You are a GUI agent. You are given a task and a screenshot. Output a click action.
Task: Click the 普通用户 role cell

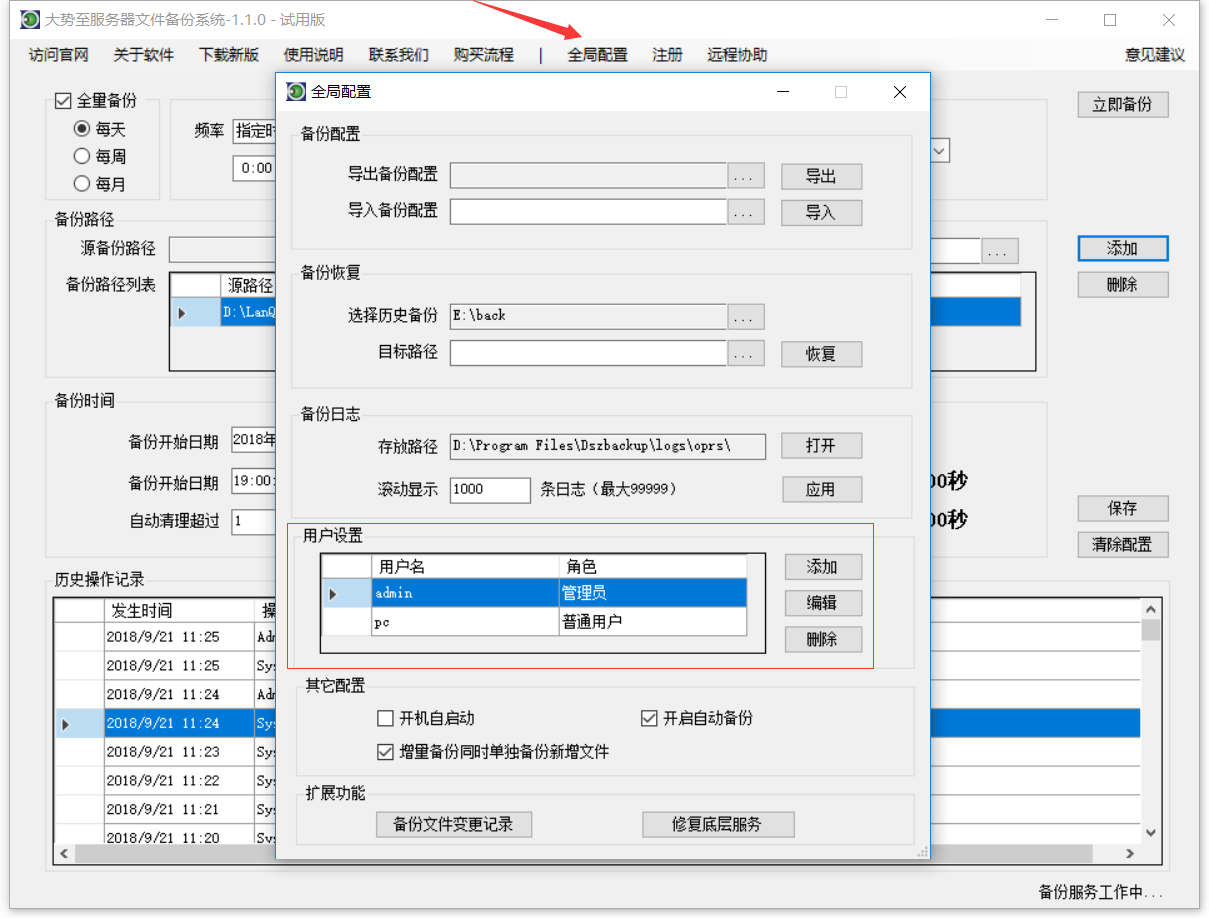click(653, 622)
